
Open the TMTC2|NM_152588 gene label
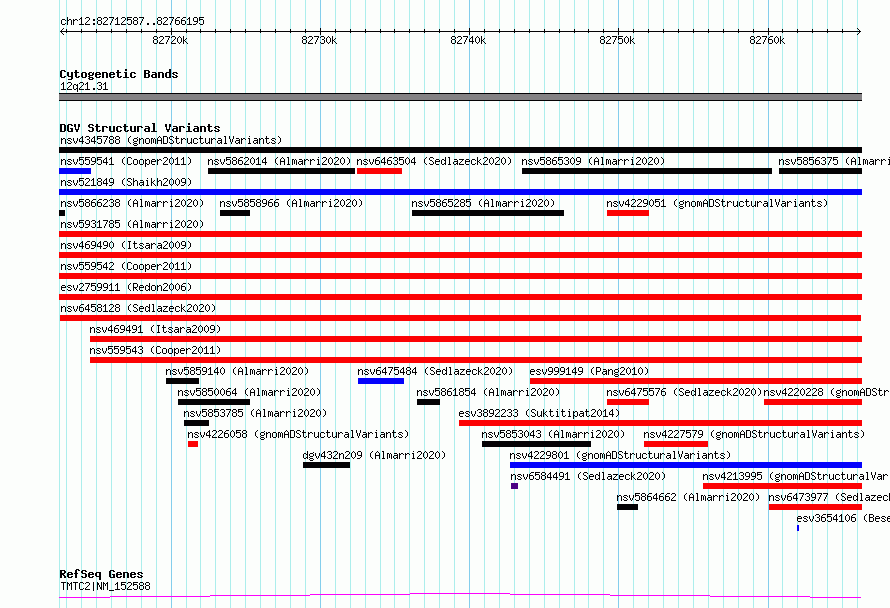[x=106, y=586]
